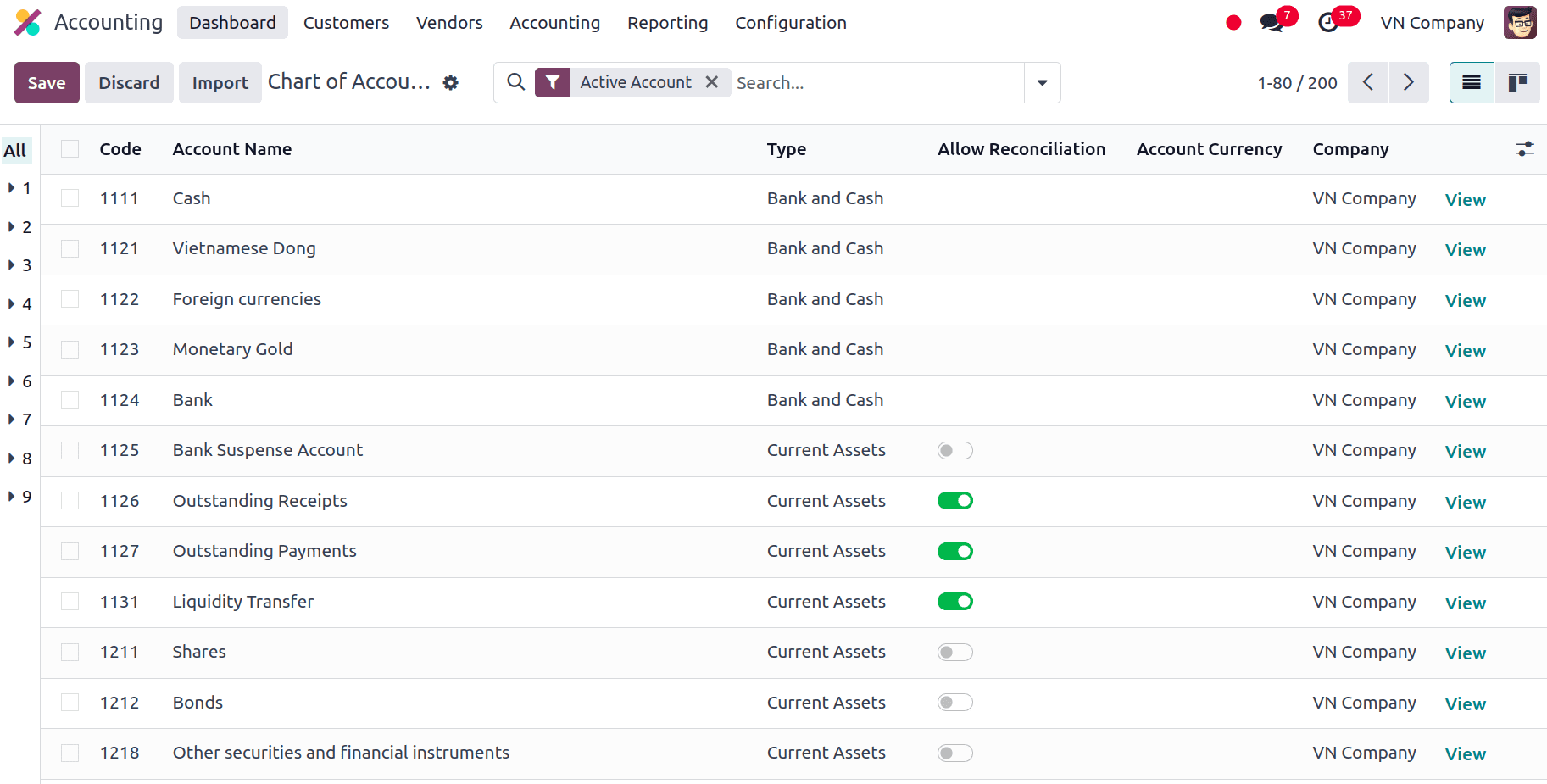Open optional columns settings icon
Screen dimensions: 1547x784
coord(1524,149)
